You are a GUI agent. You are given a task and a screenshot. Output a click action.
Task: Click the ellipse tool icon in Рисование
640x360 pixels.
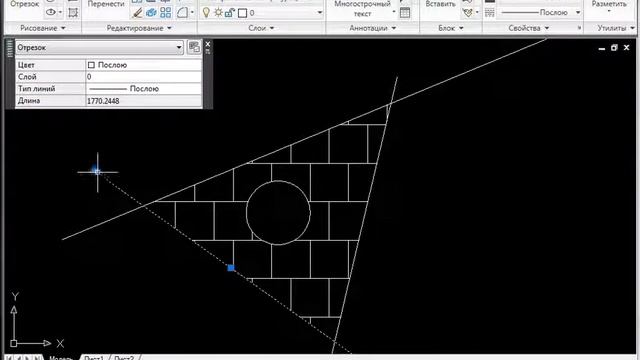click(x=51, y=12)
